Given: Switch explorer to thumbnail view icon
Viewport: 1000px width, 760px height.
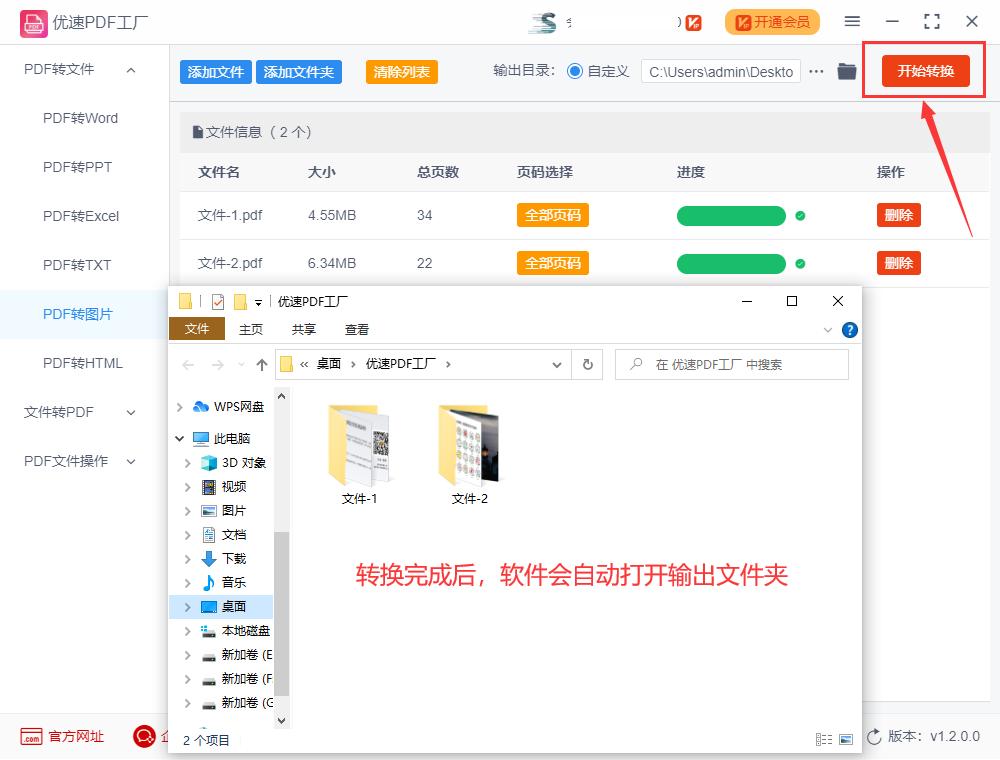Looking at the screenshot, I should click(844, 738).
